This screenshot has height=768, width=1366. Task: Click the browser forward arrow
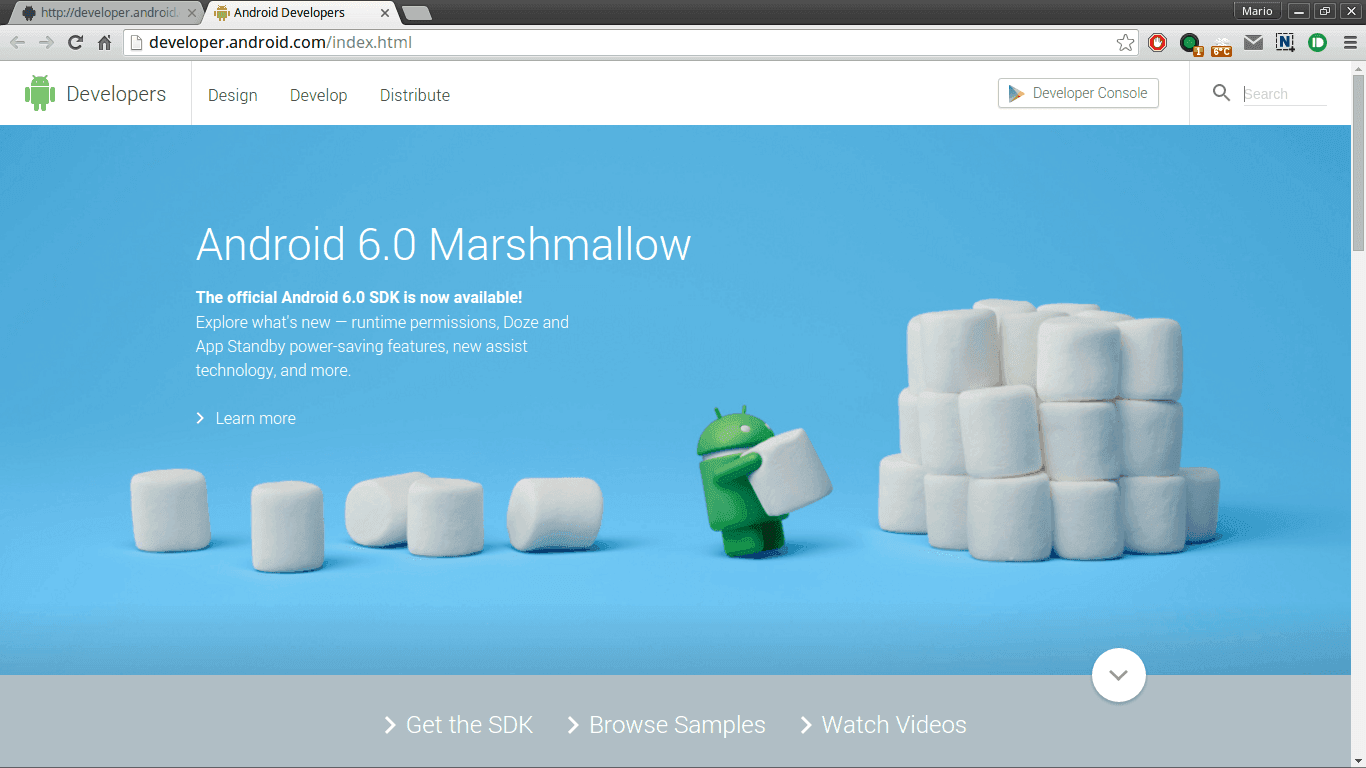pyautogui.click(x=46, y=42)
